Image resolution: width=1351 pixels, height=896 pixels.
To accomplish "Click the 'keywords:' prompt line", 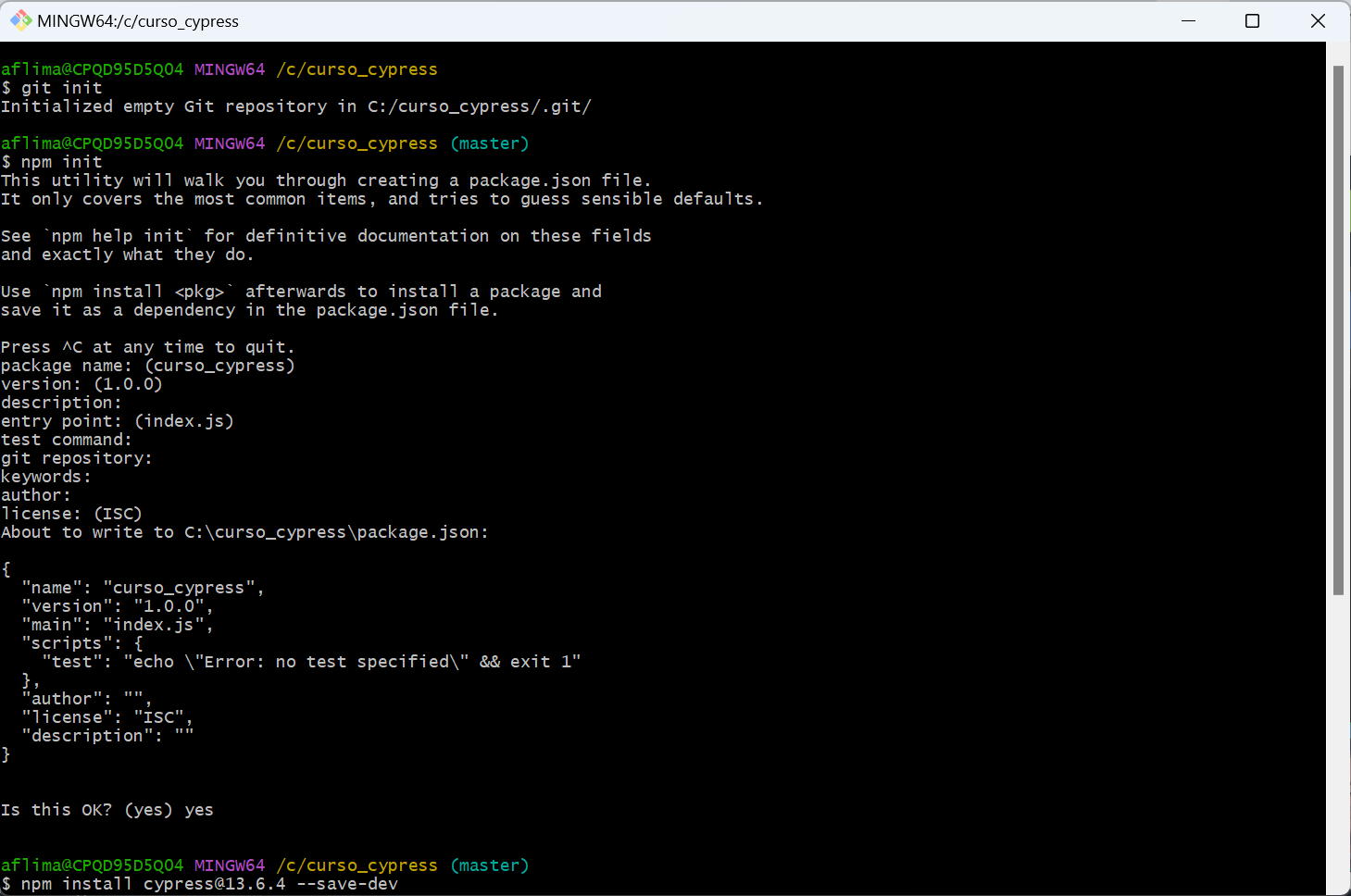I will 46,477.
